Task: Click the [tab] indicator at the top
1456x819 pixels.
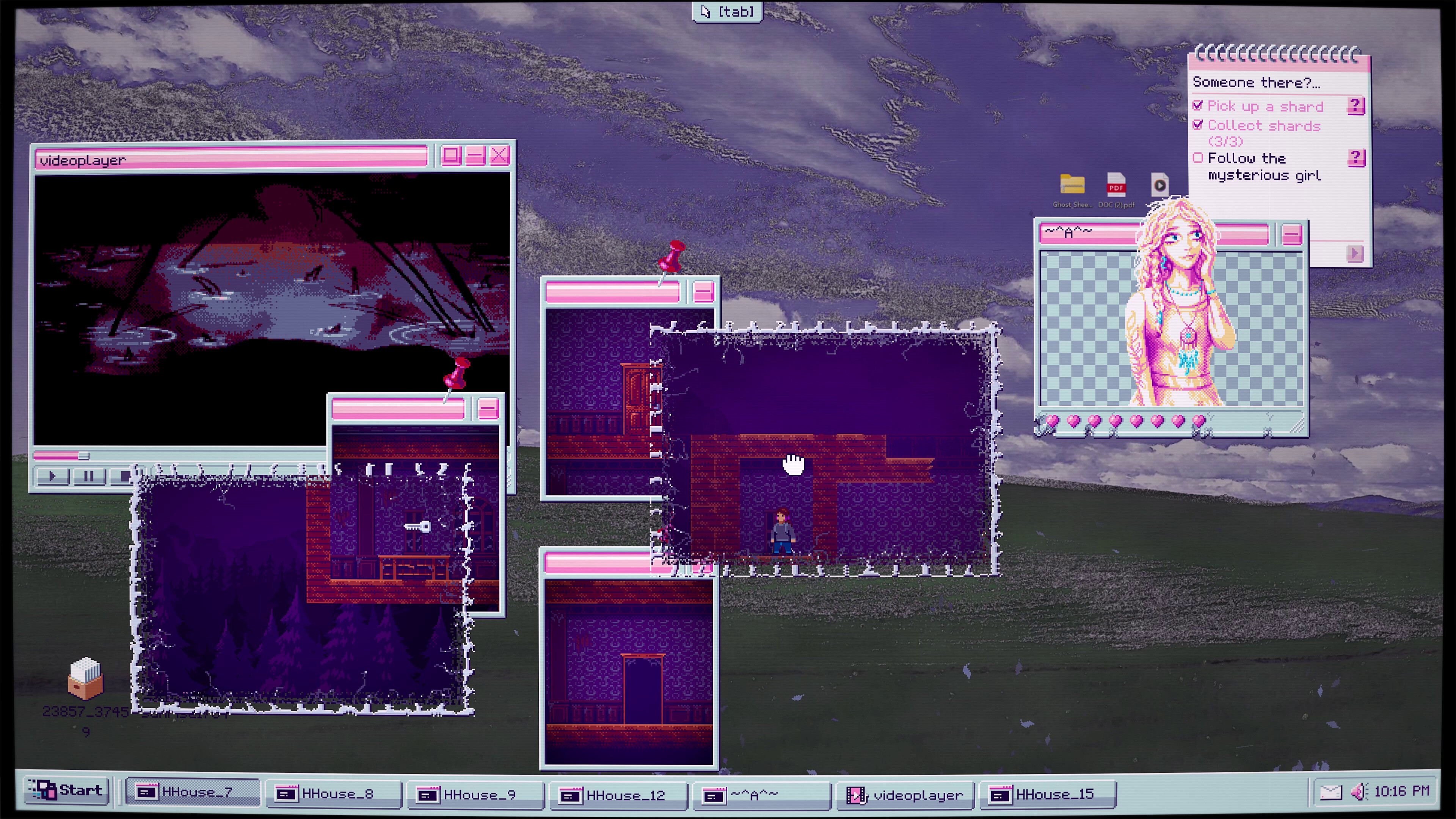Action: coord(728,11)
